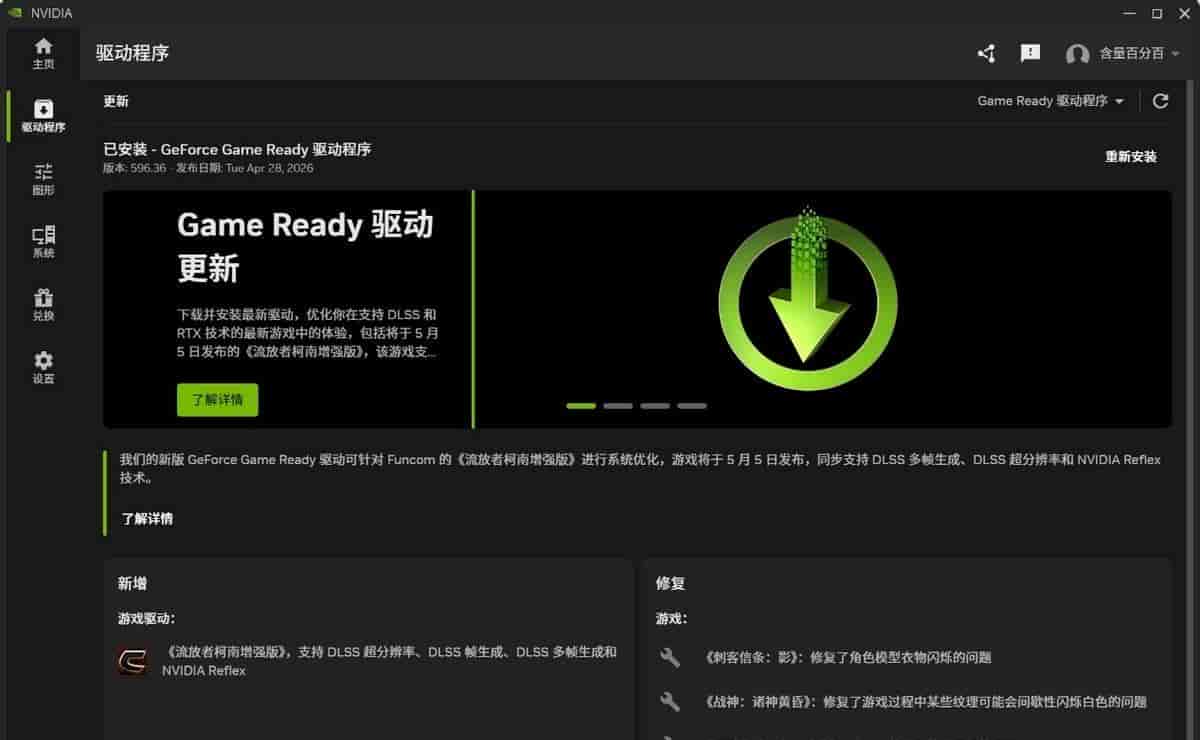Open the System (系统) sidebar icon
Screen dimensions: 1200x740
pos(43,242)
